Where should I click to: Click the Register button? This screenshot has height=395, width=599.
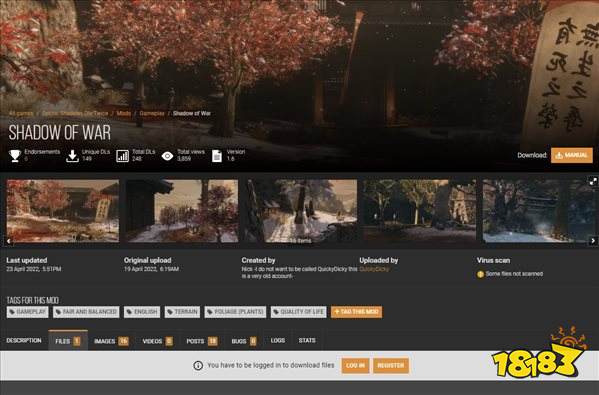390,366
